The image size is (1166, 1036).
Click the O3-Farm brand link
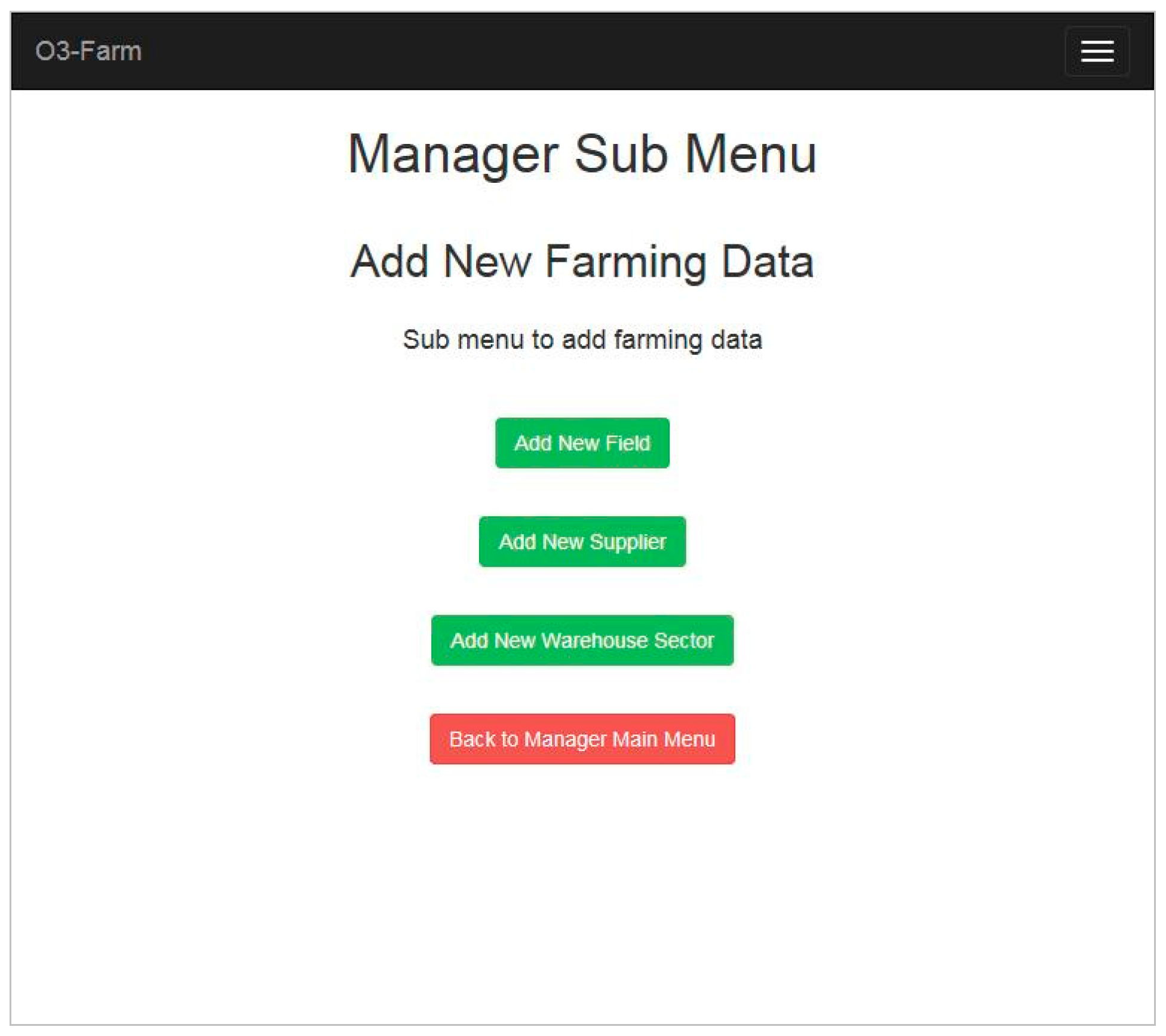[x=88, y=51]
